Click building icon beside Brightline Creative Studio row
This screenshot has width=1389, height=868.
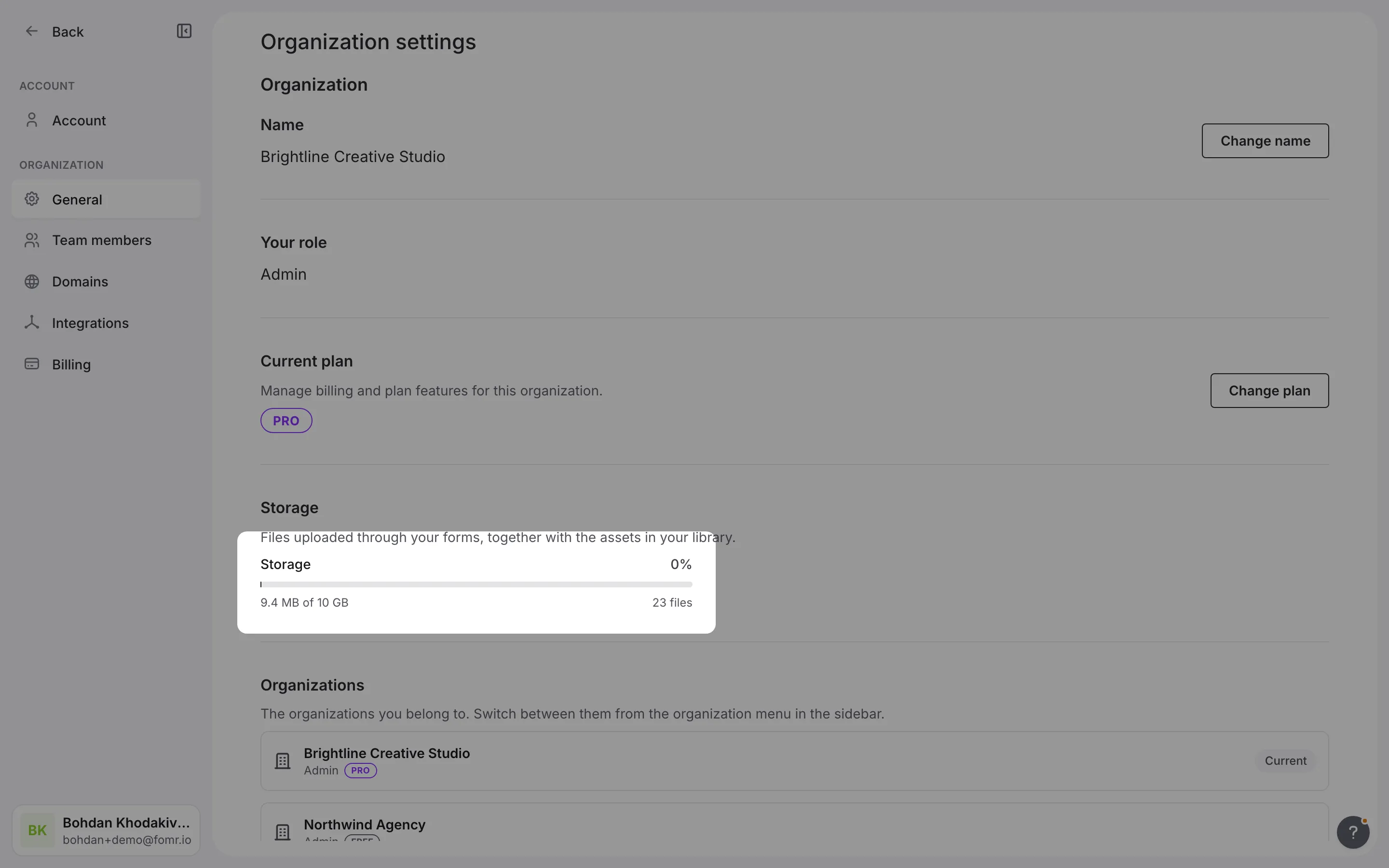click(283, 760)
